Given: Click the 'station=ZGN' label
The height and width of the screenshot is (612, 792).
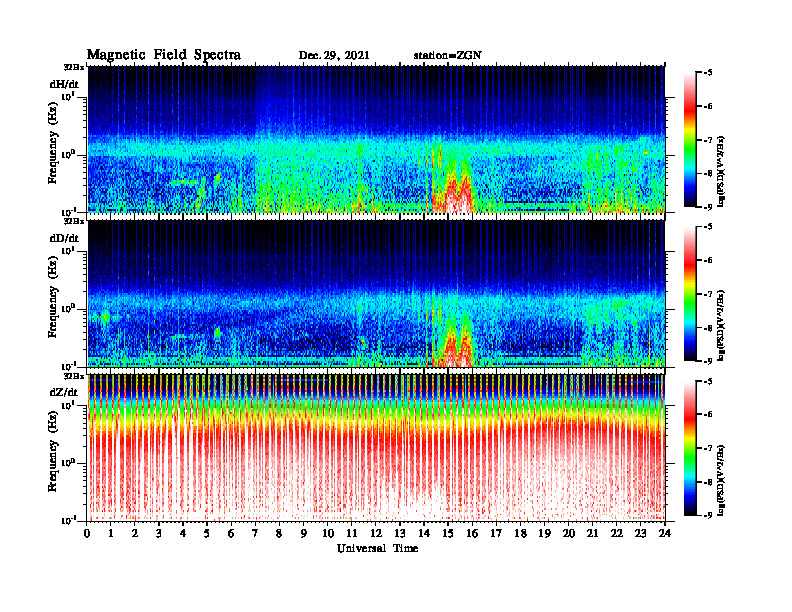Looking at the screenshot, I should tap(447, 56).
